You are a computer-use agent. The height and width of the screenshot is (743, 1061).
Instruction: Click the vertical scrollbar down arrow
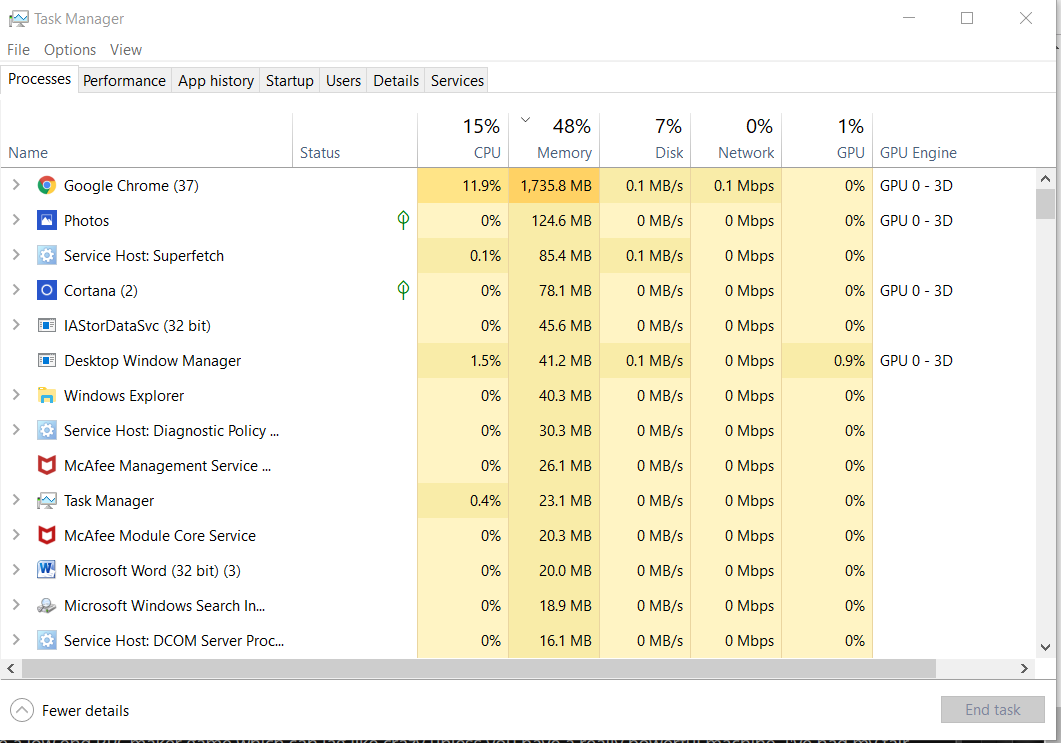pyautogui.click(x=1045, y=647)
